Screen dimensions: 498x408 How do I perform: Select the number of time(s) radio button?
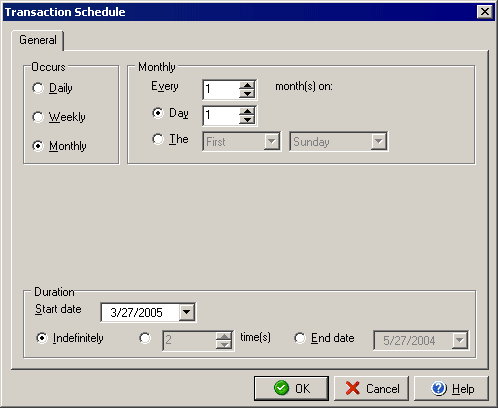(x=145, y=338)
